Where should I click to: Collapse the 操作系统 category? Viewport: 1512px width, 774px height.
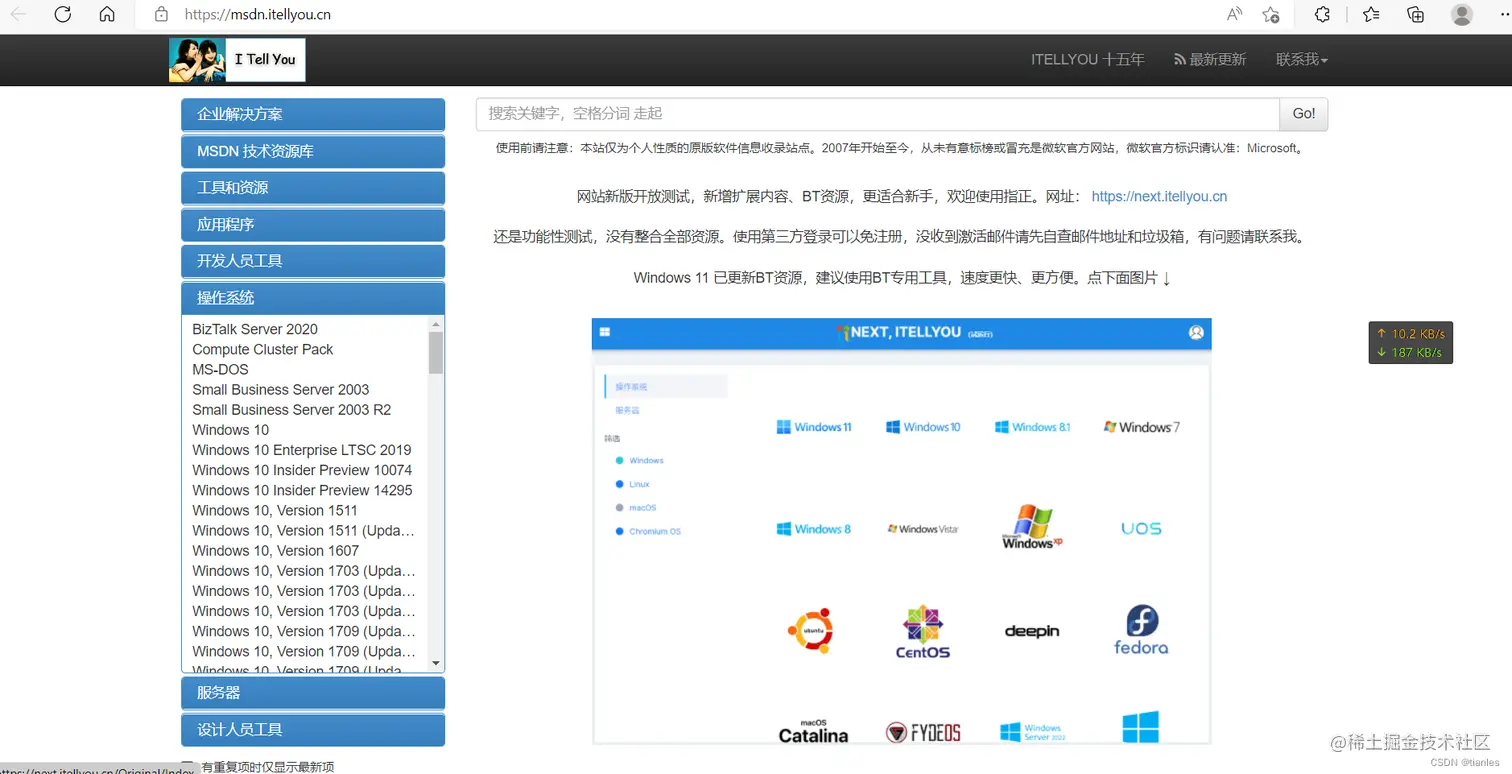point(313,297)
